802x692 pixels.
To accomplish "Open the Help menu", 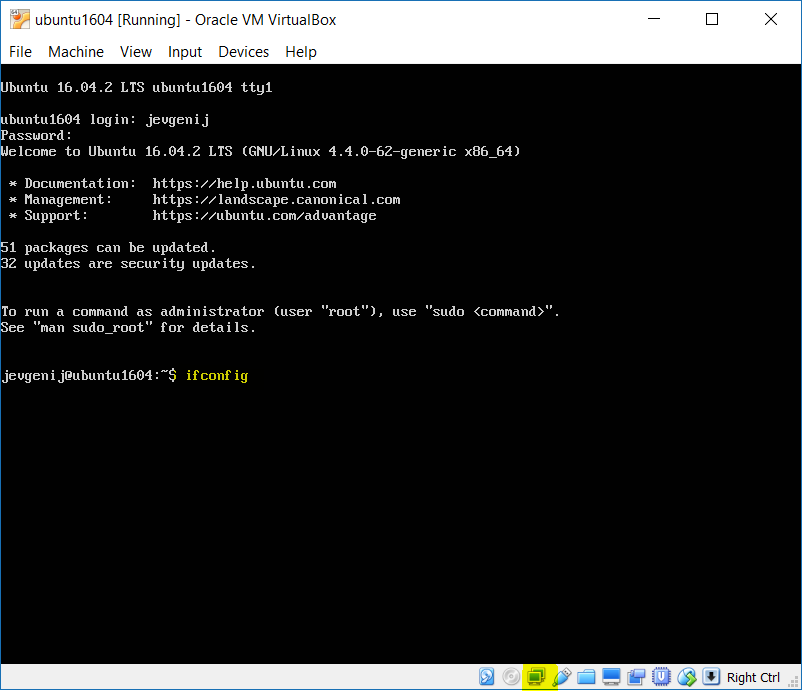I will tap(301, 52).
